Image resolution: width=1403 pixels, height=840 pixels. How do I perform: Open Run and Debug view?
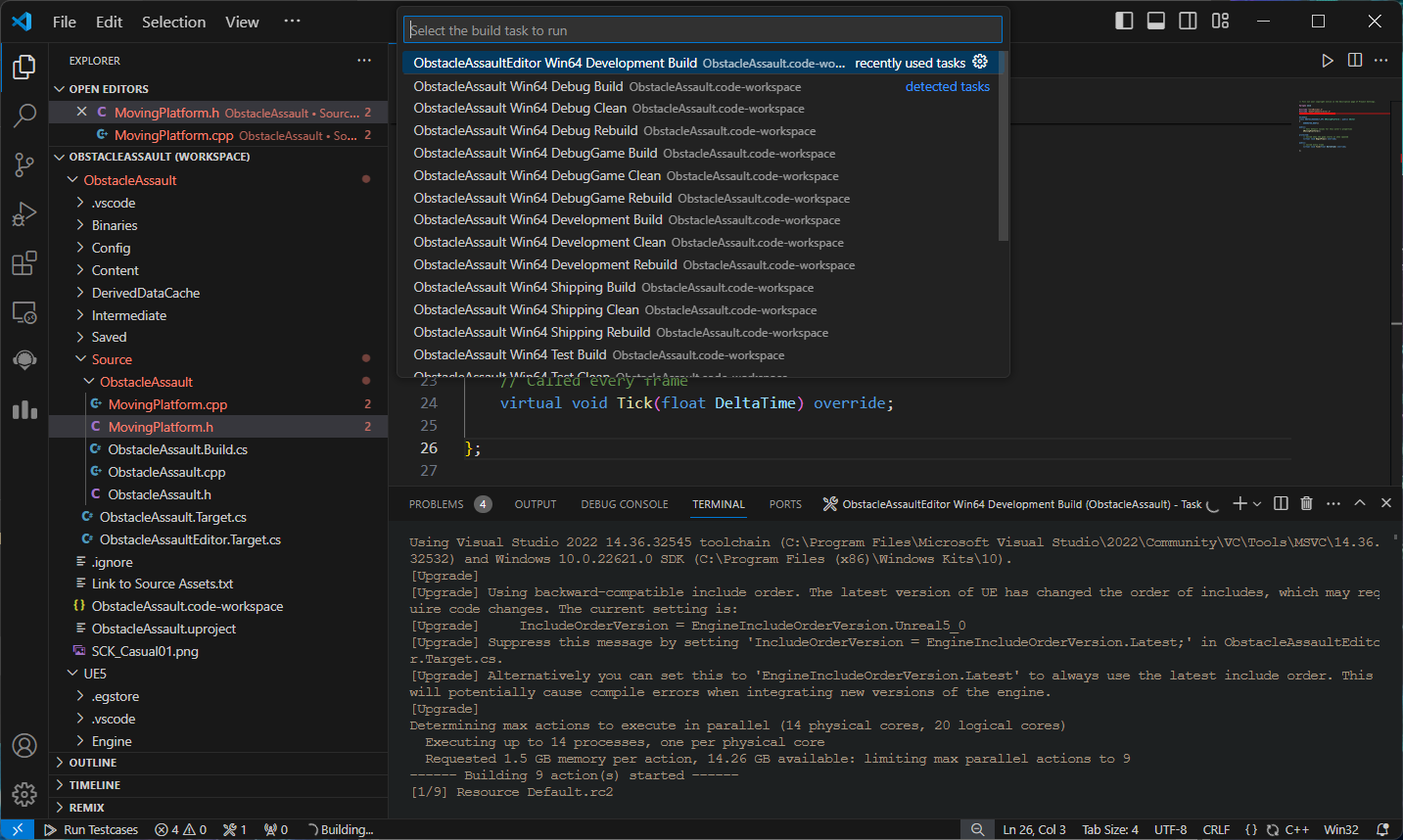[24, 213]
